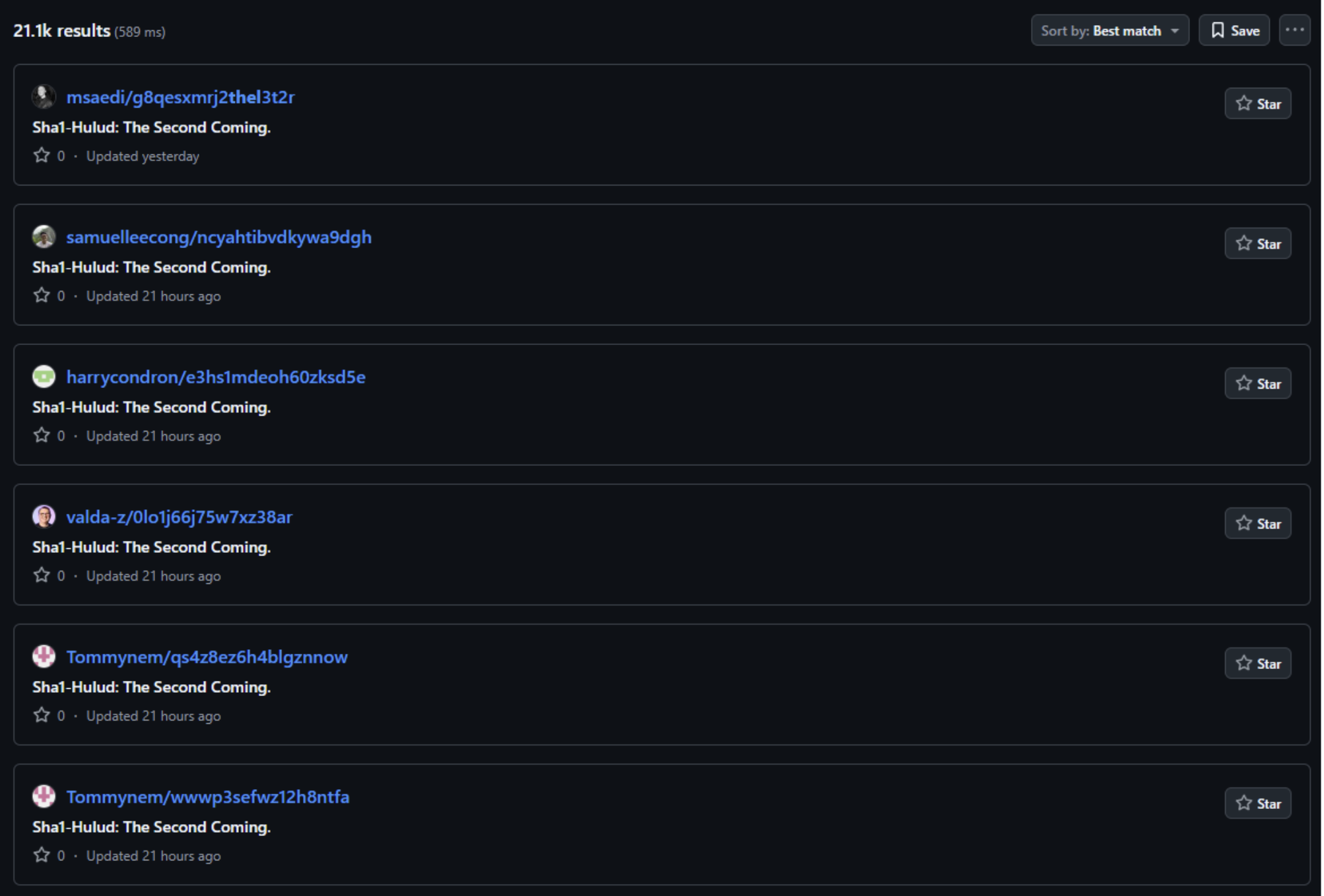This screenshot has width=1324, height=896.
Task: Click harrycondron green avatar icon
Action: [44, 377]
